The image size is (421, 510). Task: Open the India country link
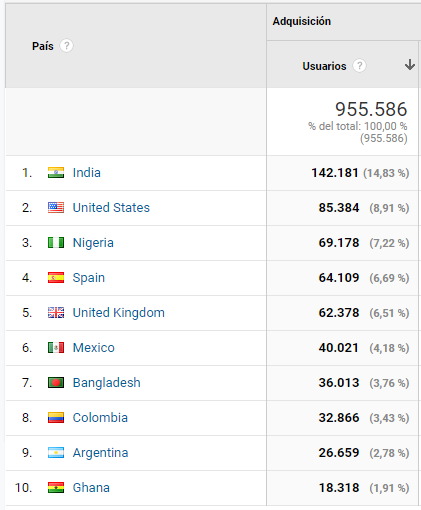[x=87, y=173]
